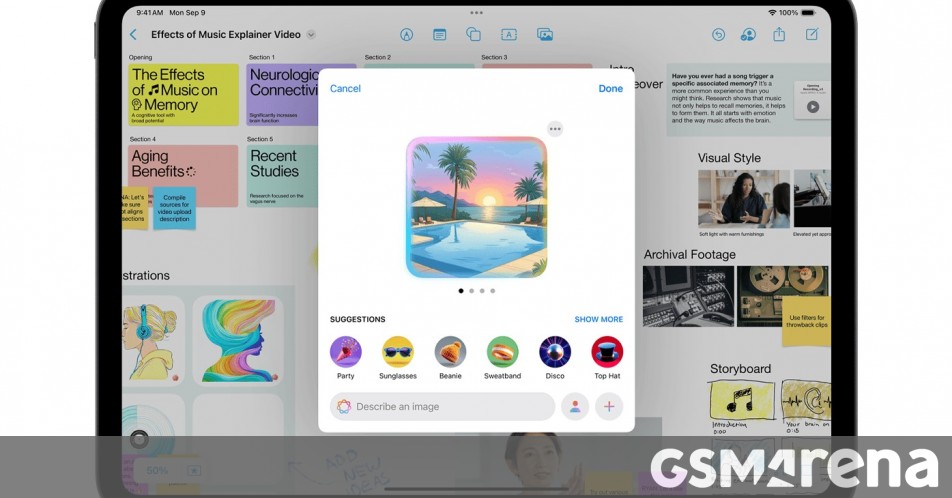The width and height of the screenshot is (952, 498).
Task: Choose the Top Hat suggestion
Action: click(607, 352)
